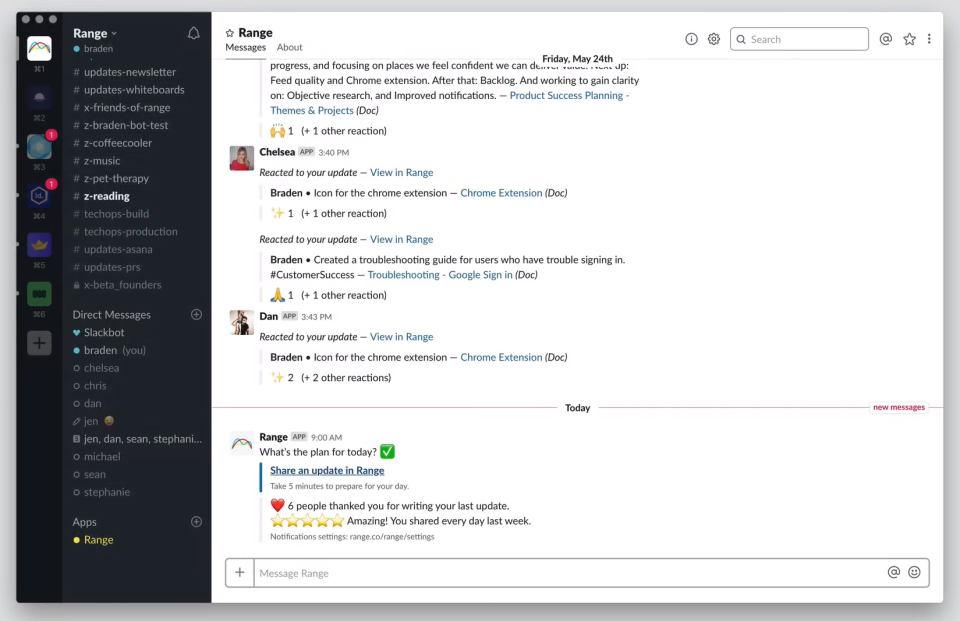Open the private x-beta_founders channel
Viewport: 960px width, 621px height.
pos(122,285)
